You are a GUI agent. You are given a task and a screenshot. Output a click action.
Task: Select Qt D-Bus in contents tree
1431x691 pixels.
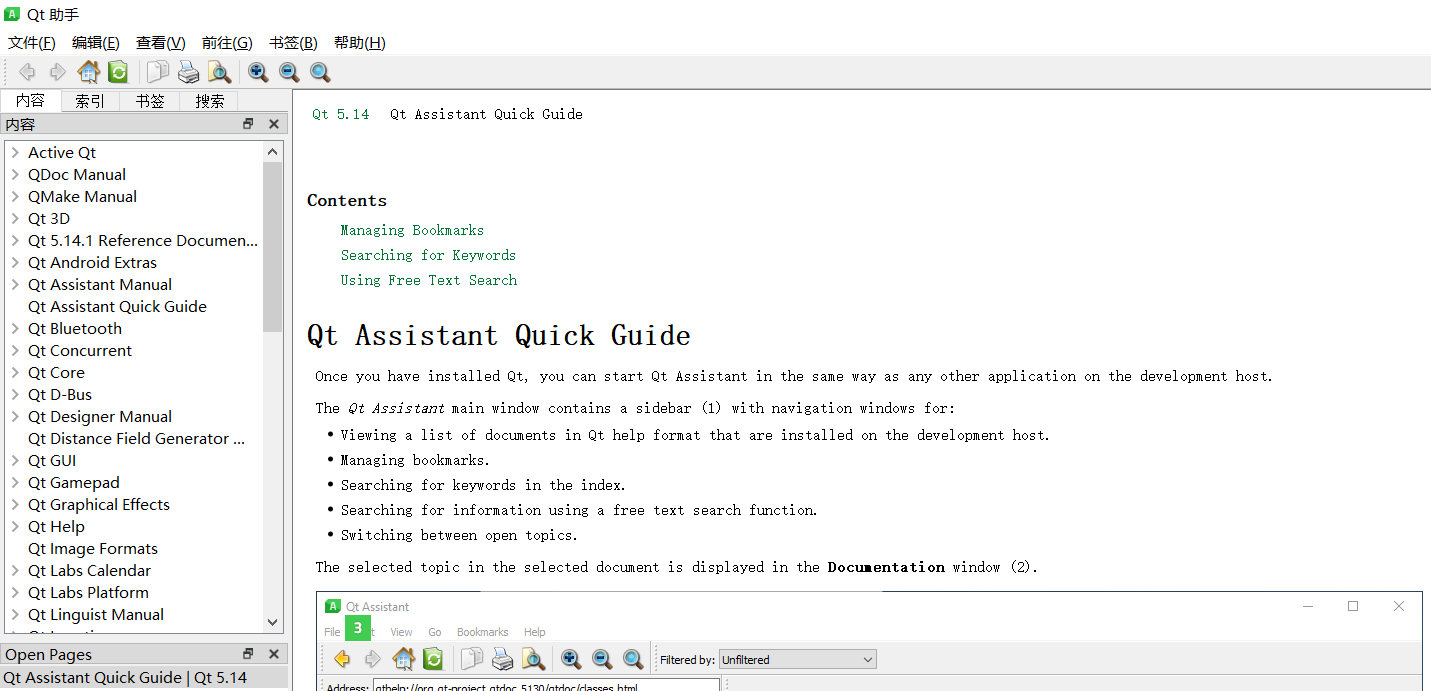[x=60, y=395]
